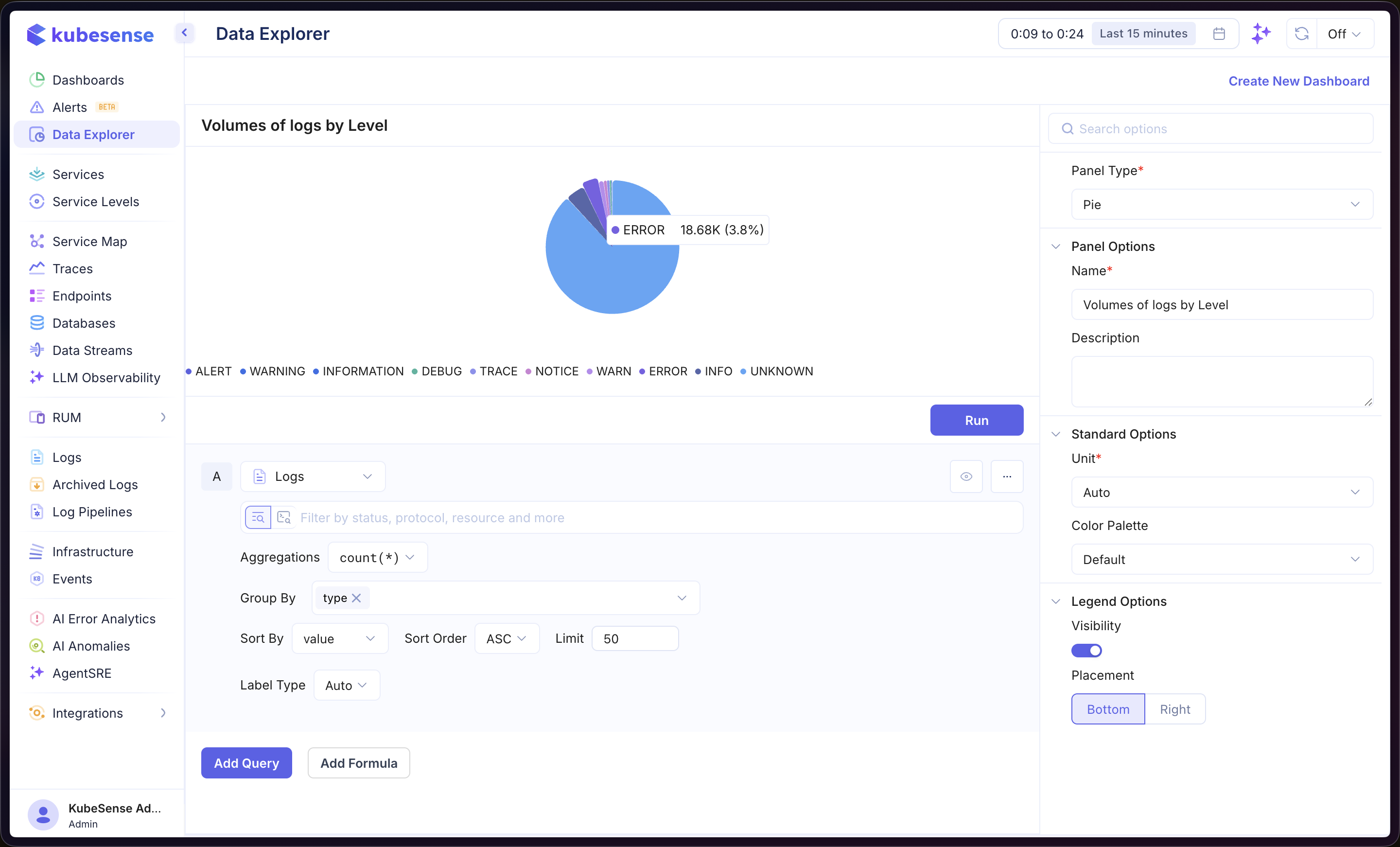Click Add Formula button
The height and width of the screenshot is (847, 1400).
[x=359, y=763]
